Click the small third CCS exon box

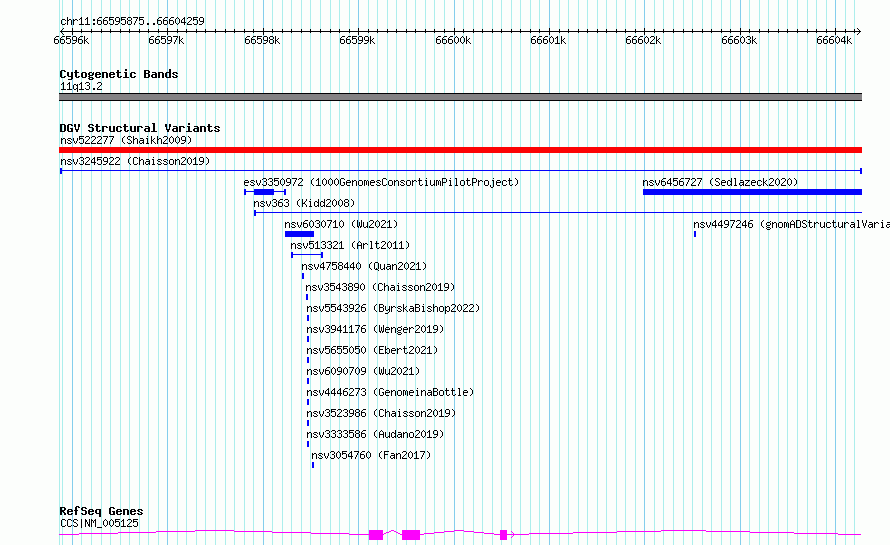point(503,535)
